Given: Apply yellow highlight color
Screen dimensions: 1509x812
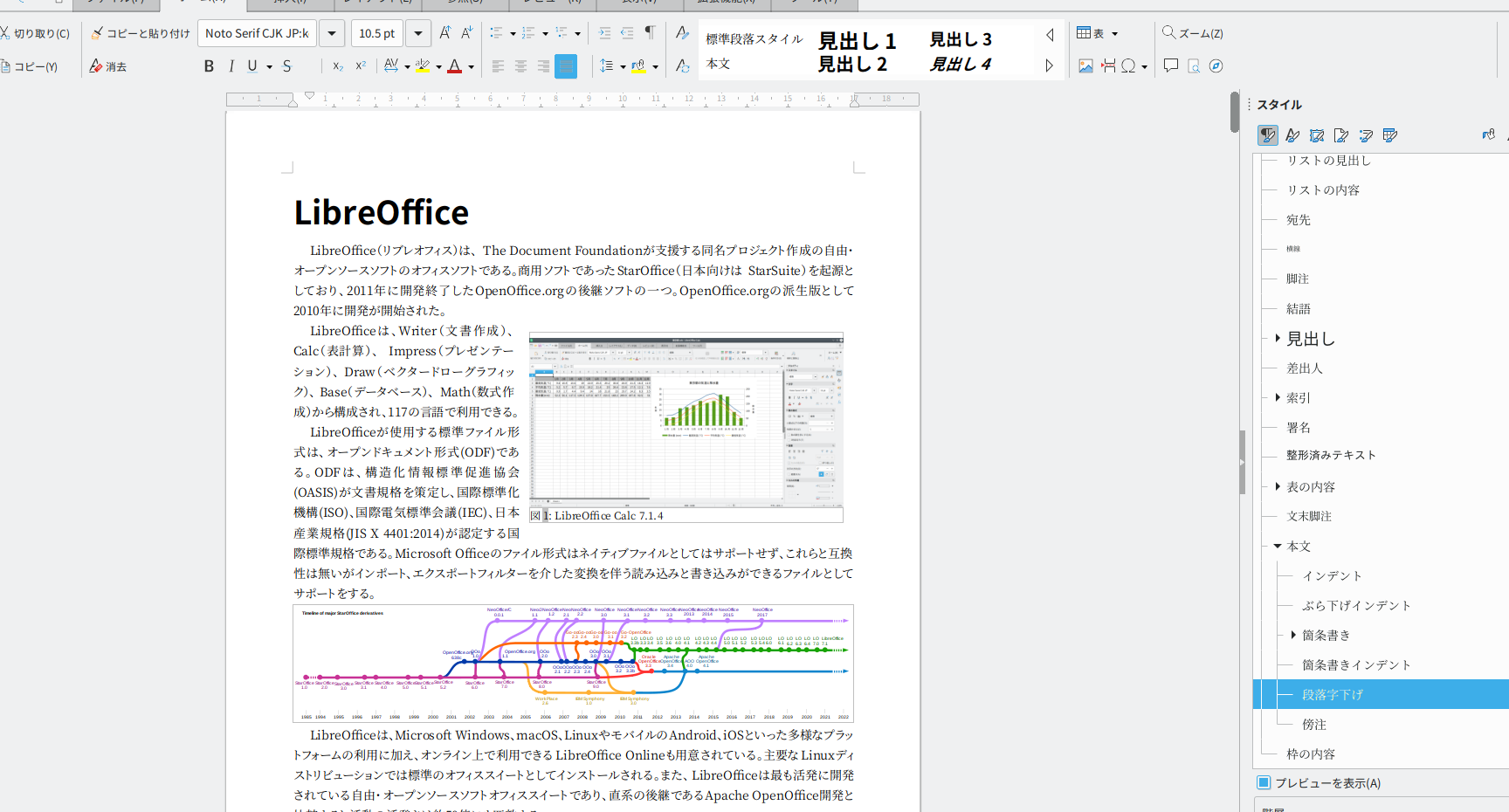Looking at the screenshot, I should point(423,66).
